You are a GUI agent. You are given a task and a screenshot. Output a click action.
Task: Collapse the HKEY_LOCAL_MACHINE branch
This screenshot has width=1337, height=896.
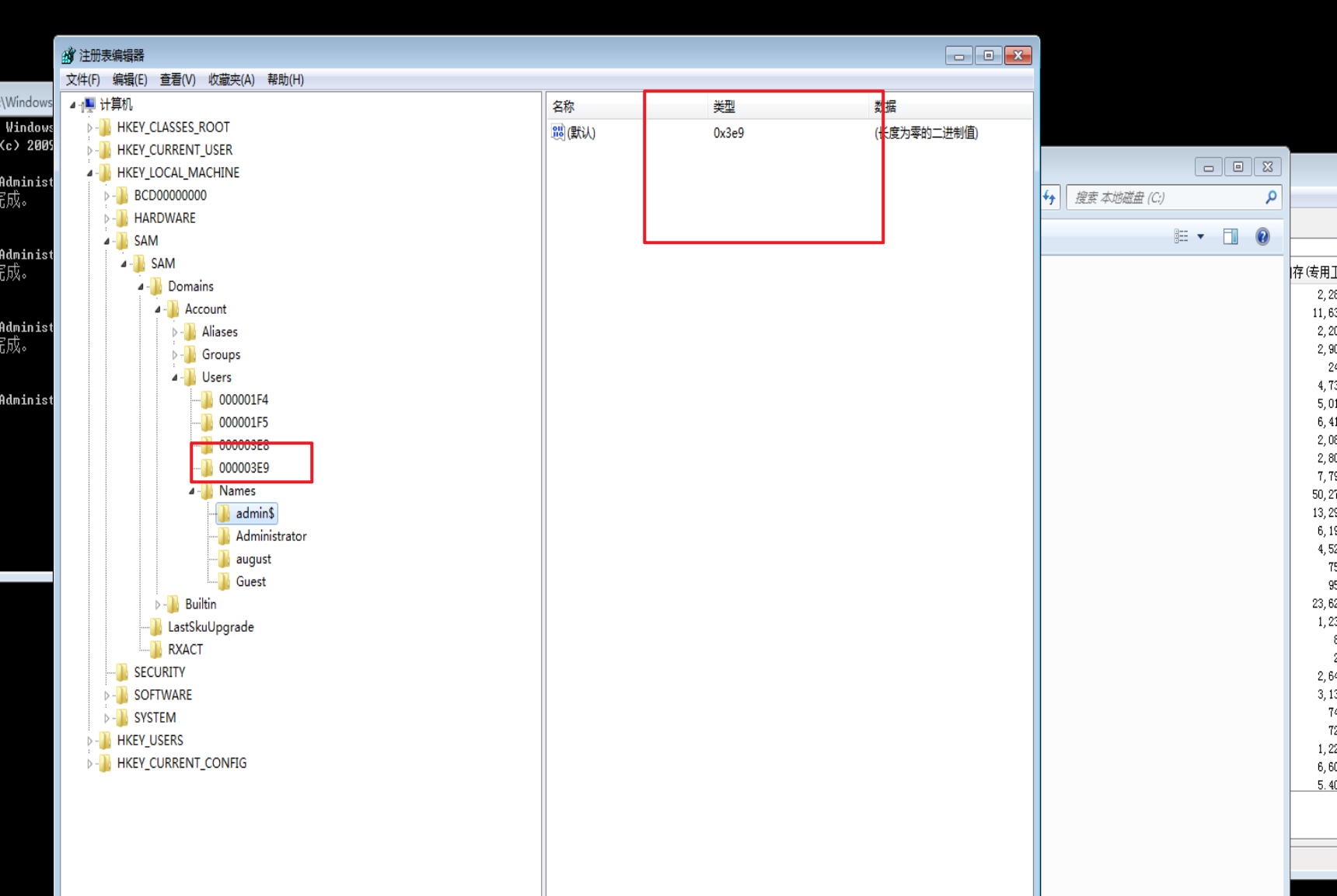[90, 173]
